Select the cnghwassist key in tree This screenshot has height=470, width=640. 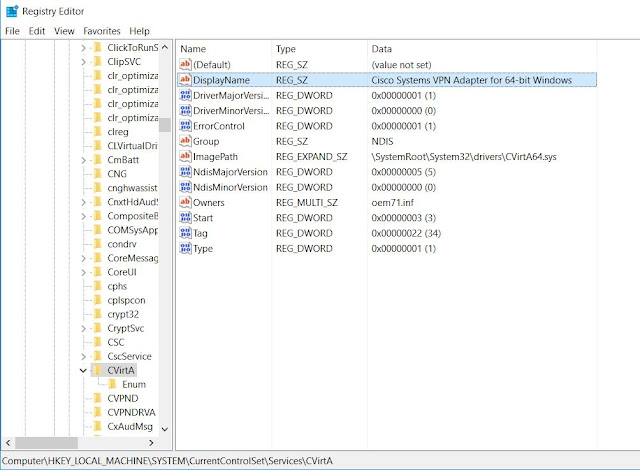coord(132,188)
